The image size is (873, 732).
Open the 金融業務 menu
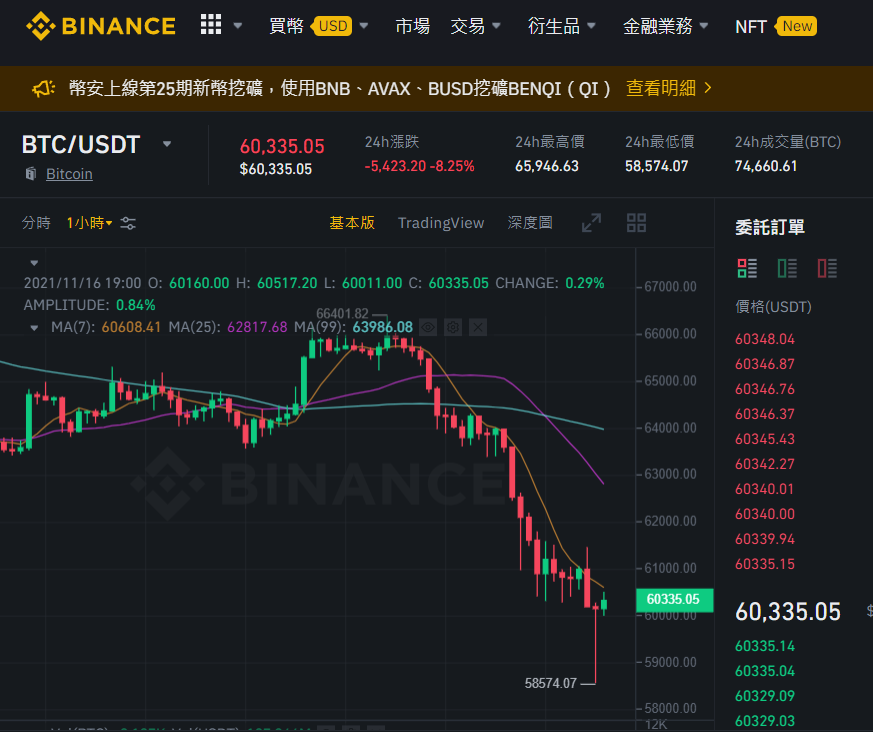(658, 26)
